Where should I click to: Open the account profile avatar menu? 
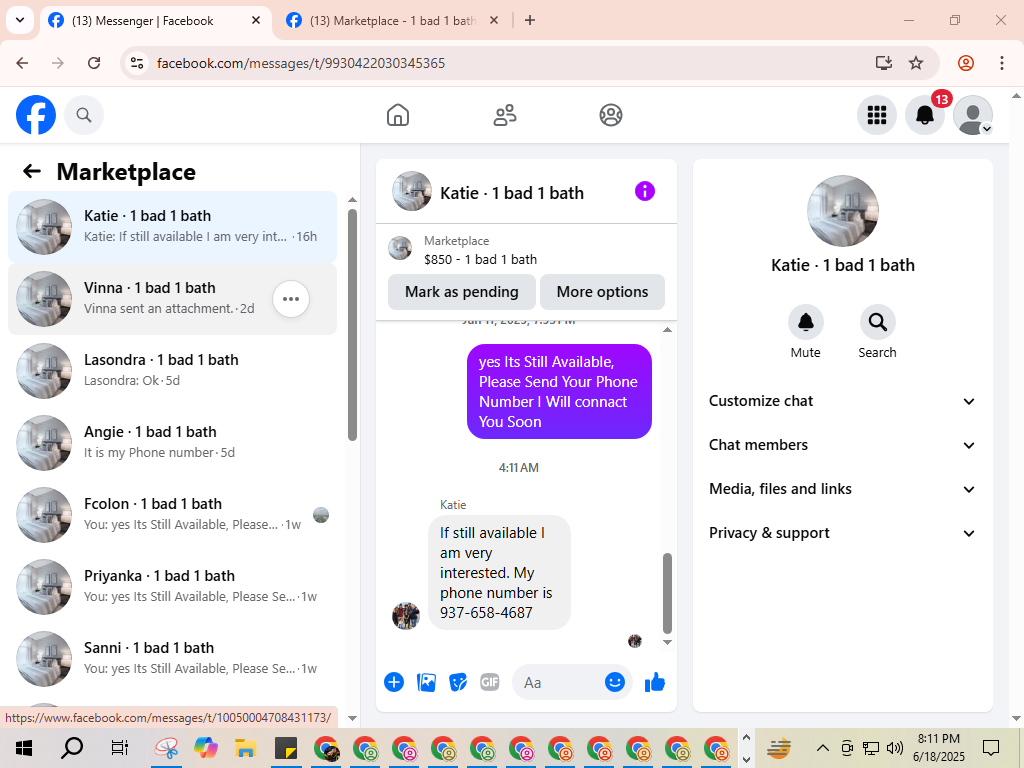(973, 115)
